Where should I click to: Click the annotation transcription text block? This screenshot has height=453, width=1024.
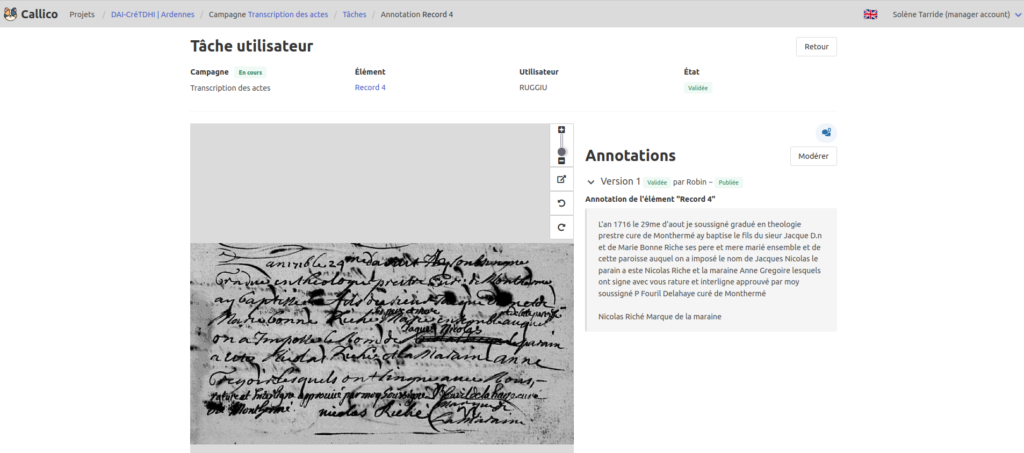(x=710, y=270)
